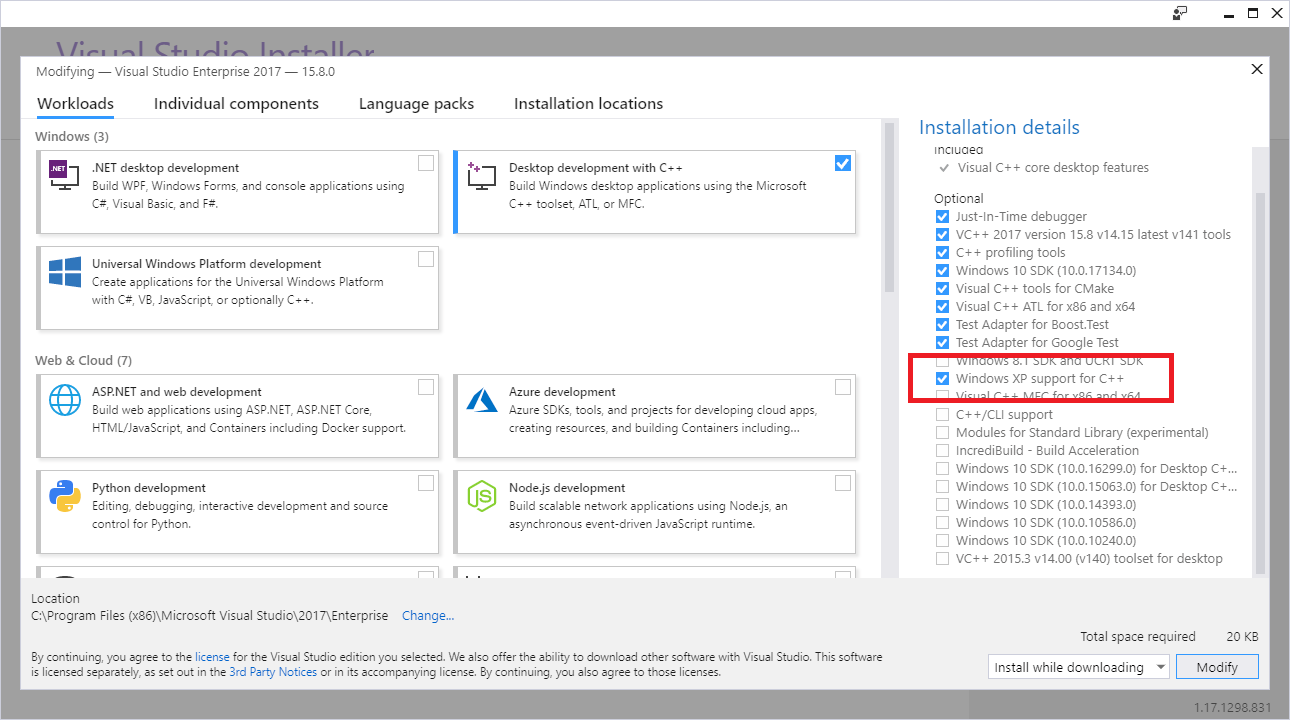Uncheck Visual C++ tools for CMake

[x=942, y=289]
